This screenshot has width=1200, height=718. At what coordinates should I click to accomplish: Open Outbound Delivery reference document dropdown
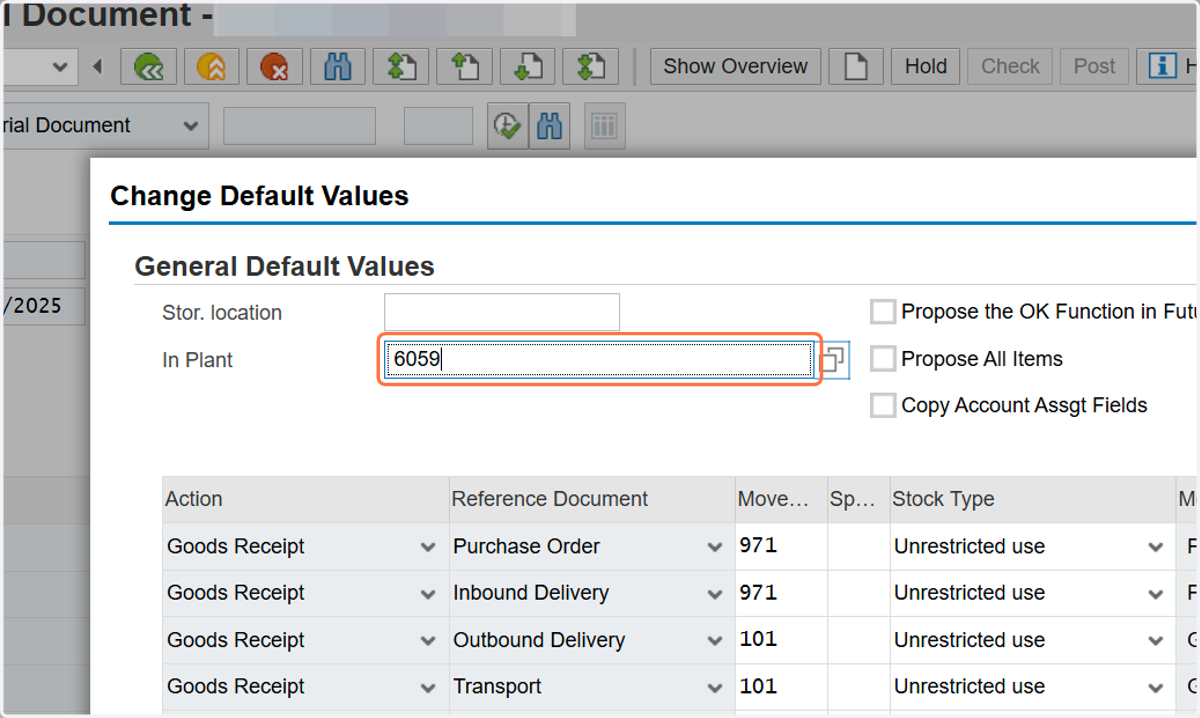pos(714,640)
